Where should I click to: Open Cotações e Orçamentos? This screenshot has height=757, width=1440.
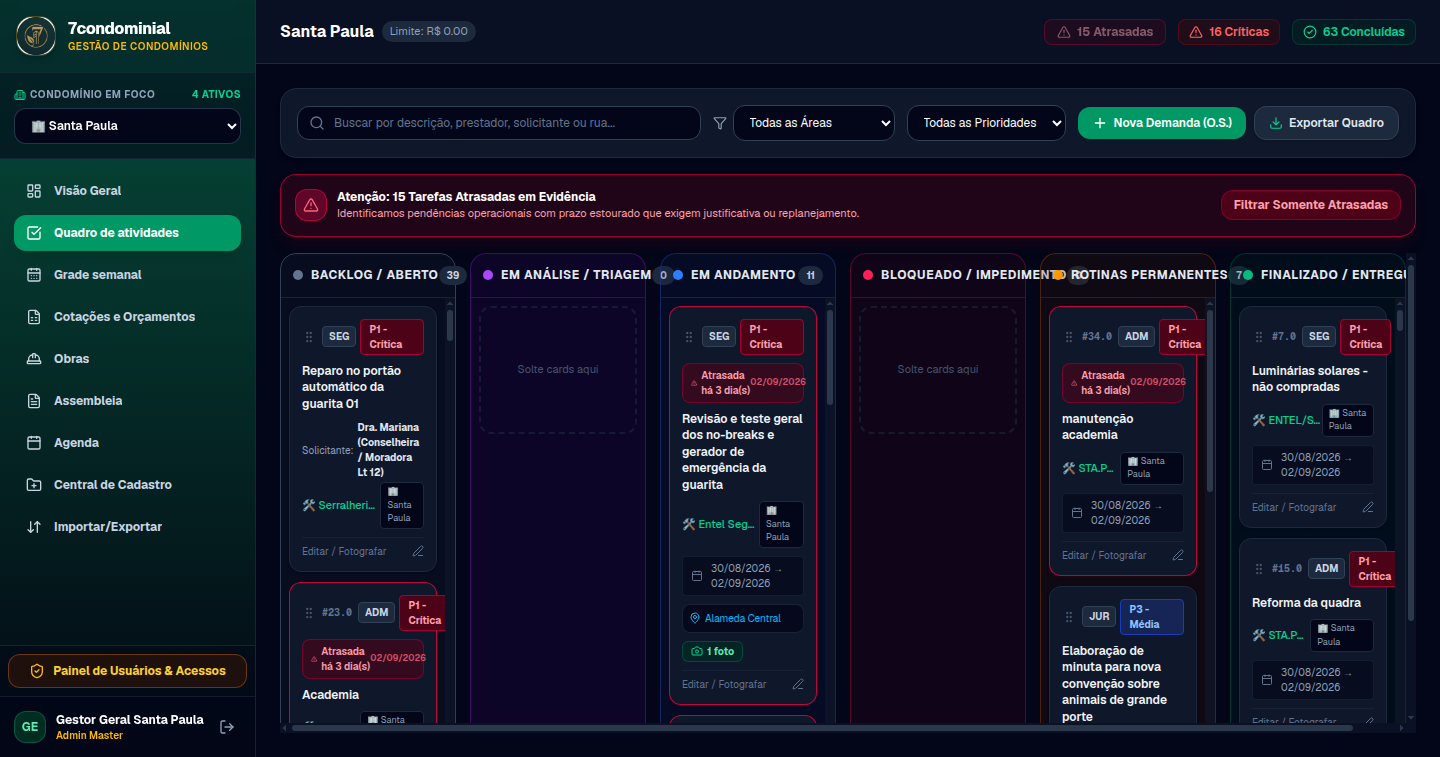(x=127, y=317)
